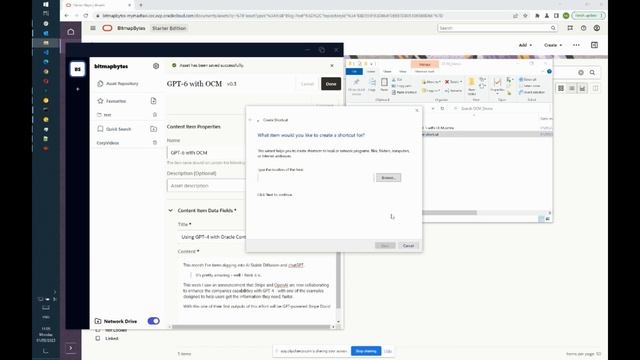Click the Oracle logo in header
The image size is (640, 360).
(x=107, y=28)
